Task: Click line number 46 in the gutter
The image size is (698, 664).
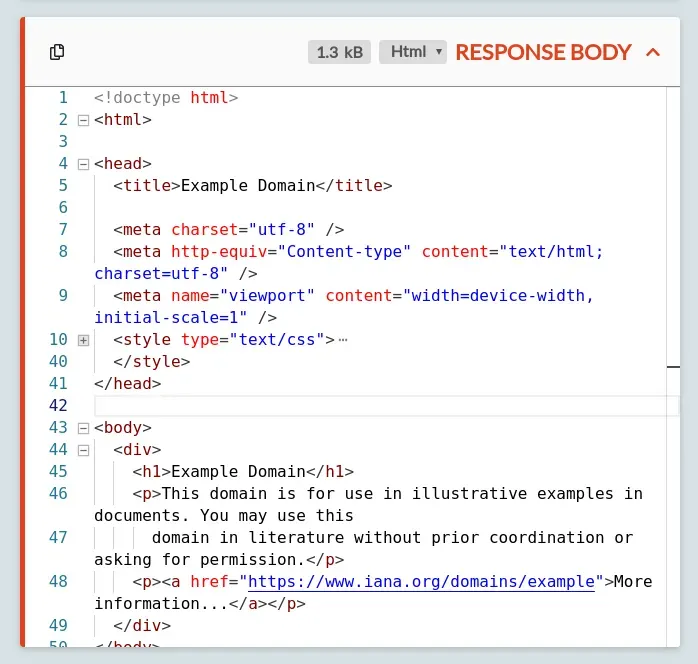Action: click(x=58, y=494)
